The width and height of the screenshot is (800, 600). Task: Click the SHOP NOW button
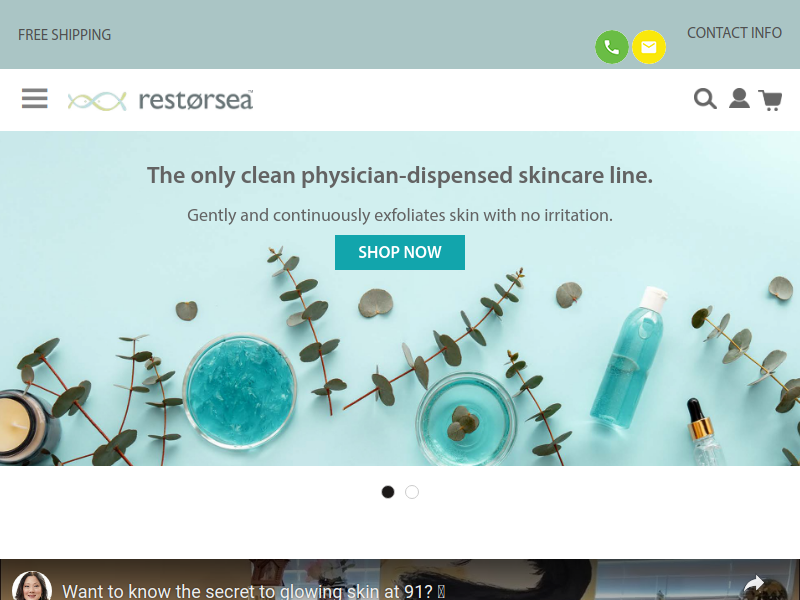coord(399,252)
